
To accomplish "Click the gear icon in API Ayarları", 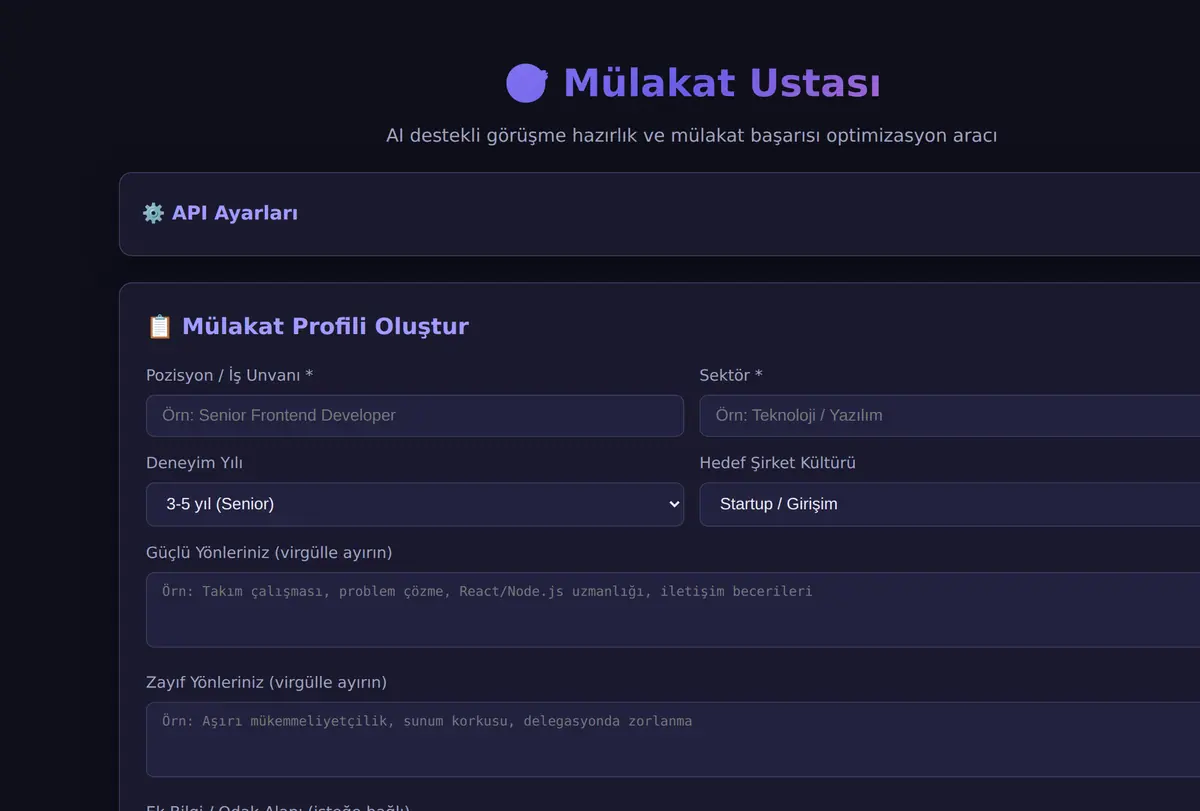I will point(153,213).
